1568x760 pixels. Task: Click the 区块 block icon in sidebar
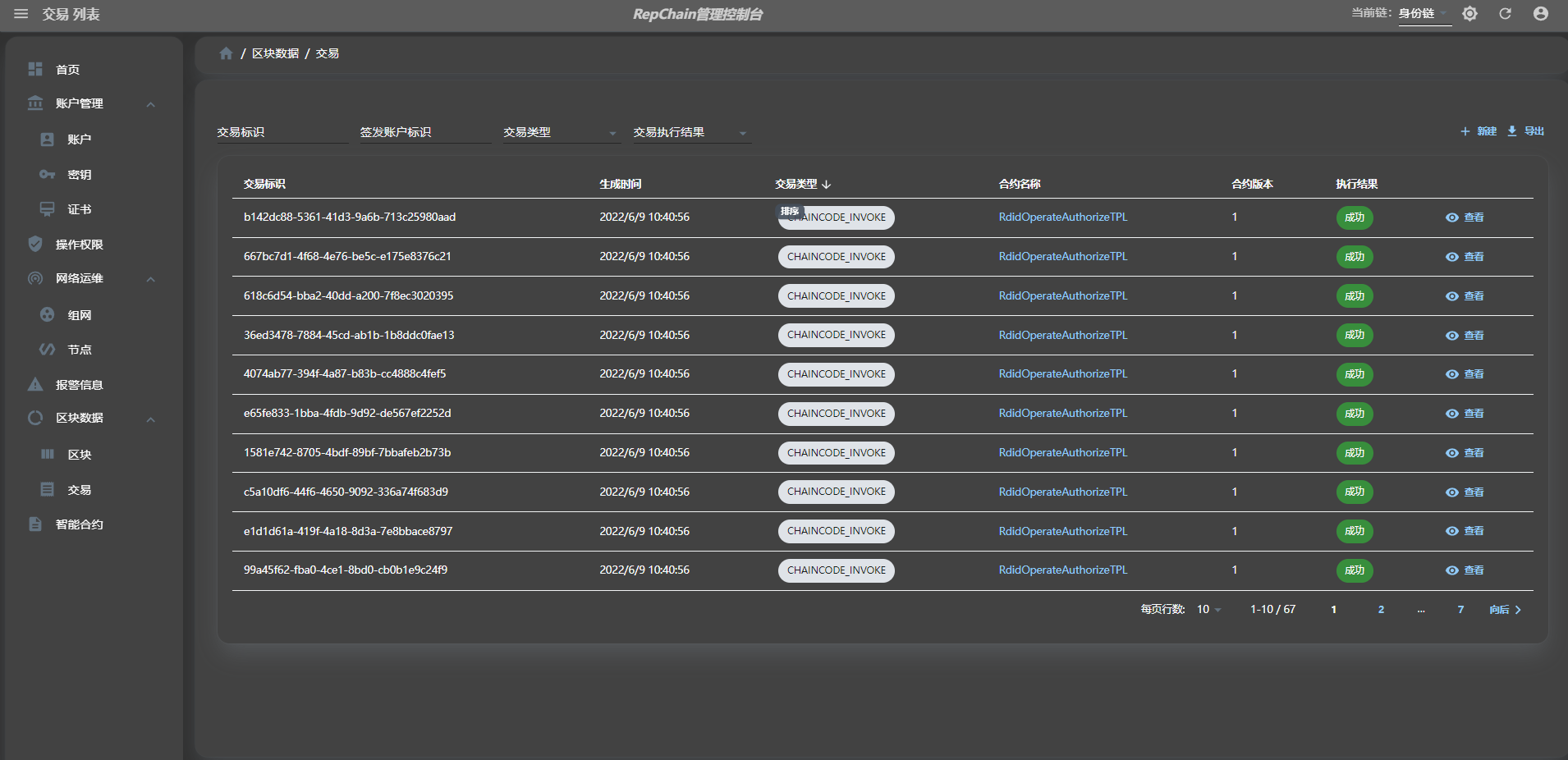[x=48, y=454]
